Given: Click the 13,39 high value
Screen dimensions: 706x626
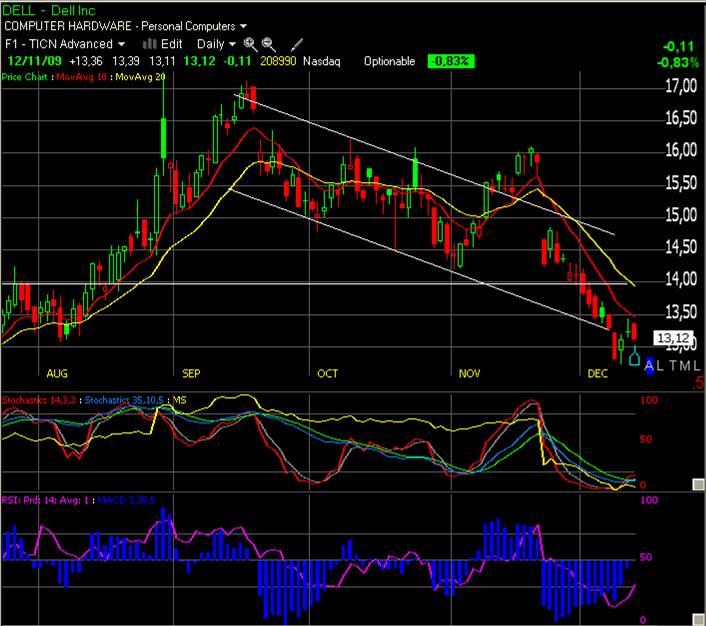Looking at the screenshot, I should (x=126, y=61).
